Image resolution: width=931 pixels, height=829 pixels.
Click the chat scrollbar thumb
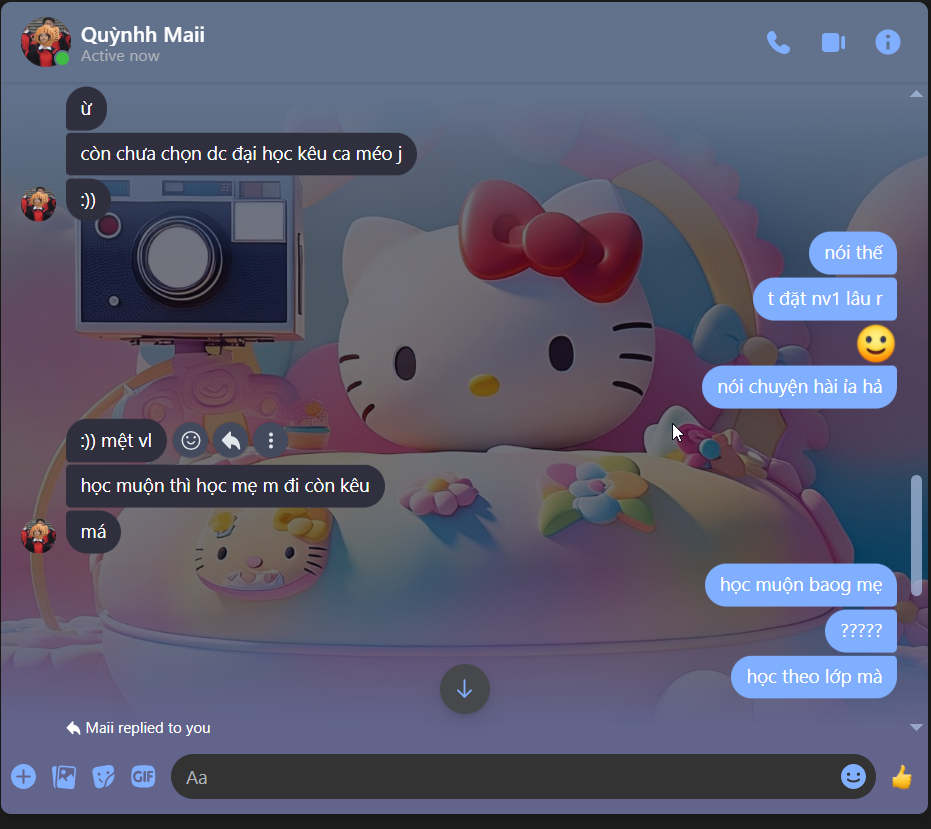(916, 534)
